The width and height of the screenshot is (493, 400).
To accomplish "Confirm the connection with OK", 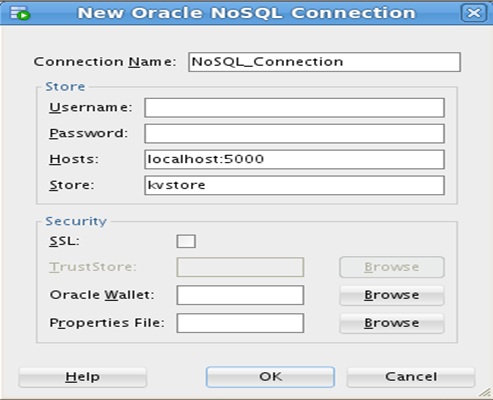I will click(270, 377).
